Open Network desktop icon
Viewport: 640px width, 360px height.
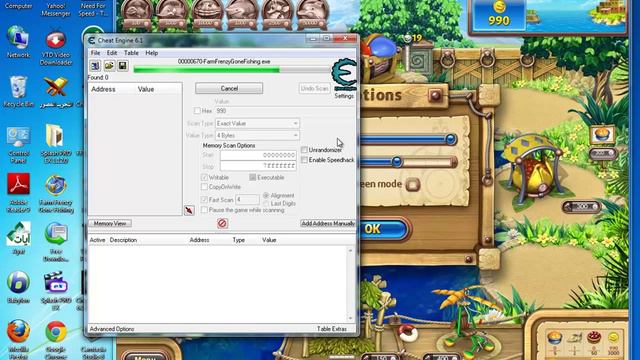(18, 42)
